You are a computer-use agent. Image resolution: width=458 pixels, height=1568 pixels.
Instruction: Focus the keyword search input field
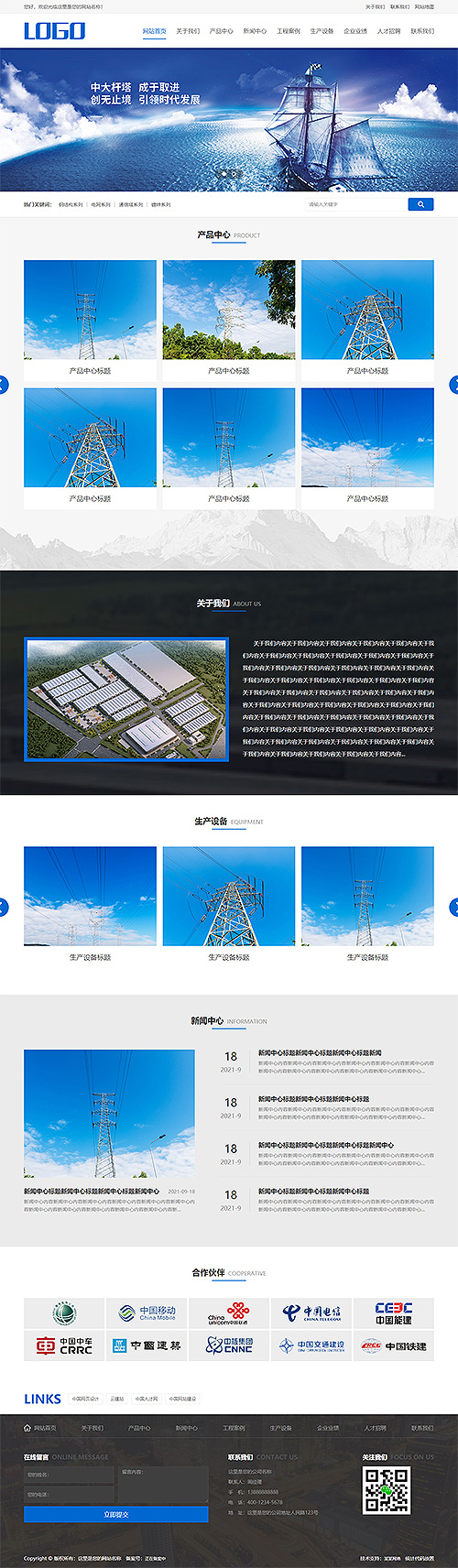[x=355, y=204]
